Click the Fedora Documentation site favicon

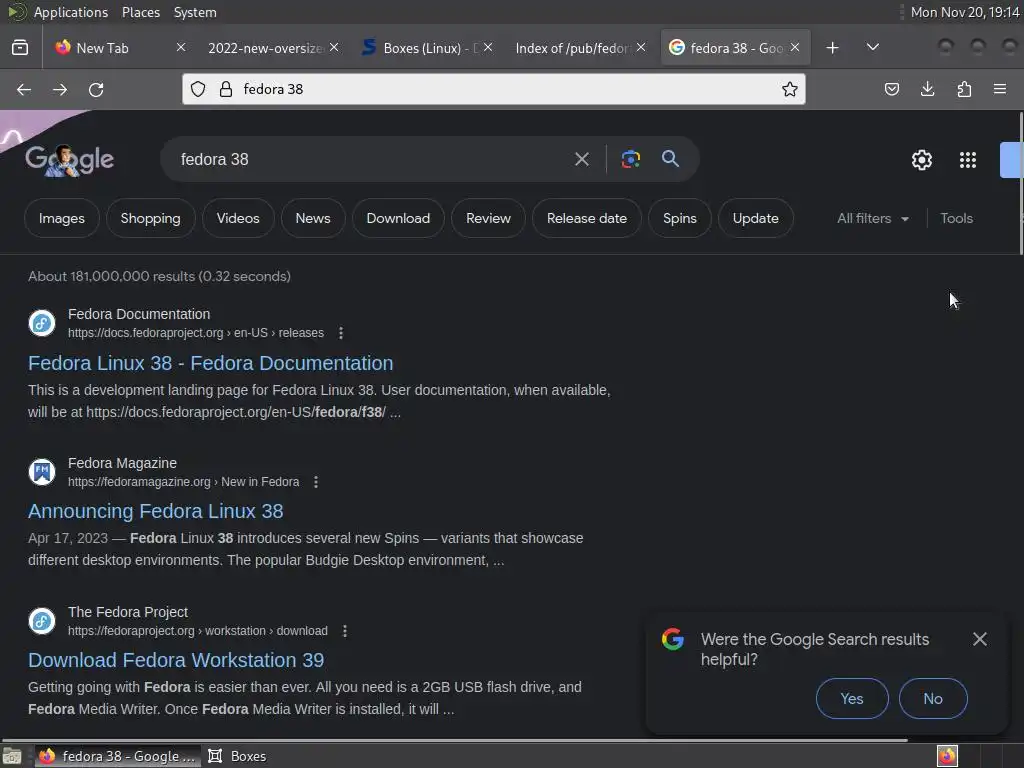click(x=42, y=323)
